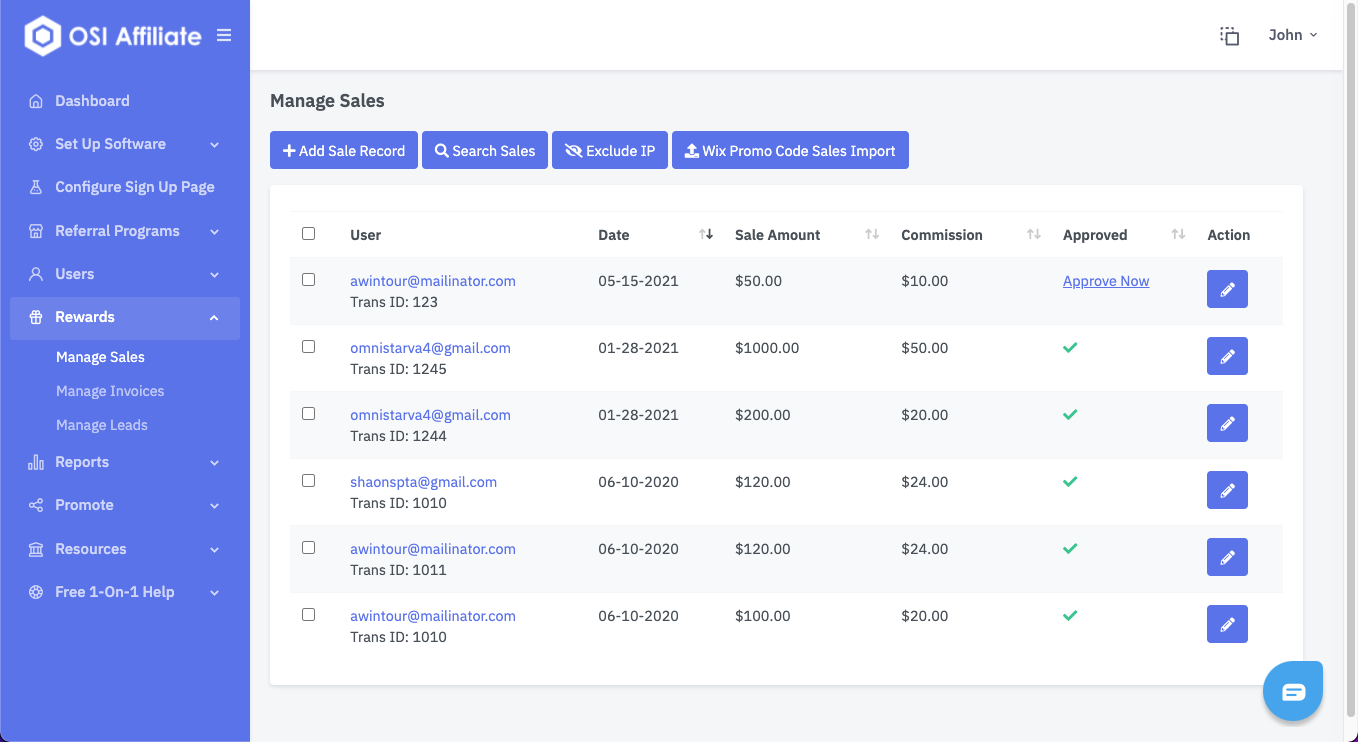Edit the Trans ID 123 sale record
Image resolution: width=1358 pixels, height=742 pixels.
coord(1227,289)
